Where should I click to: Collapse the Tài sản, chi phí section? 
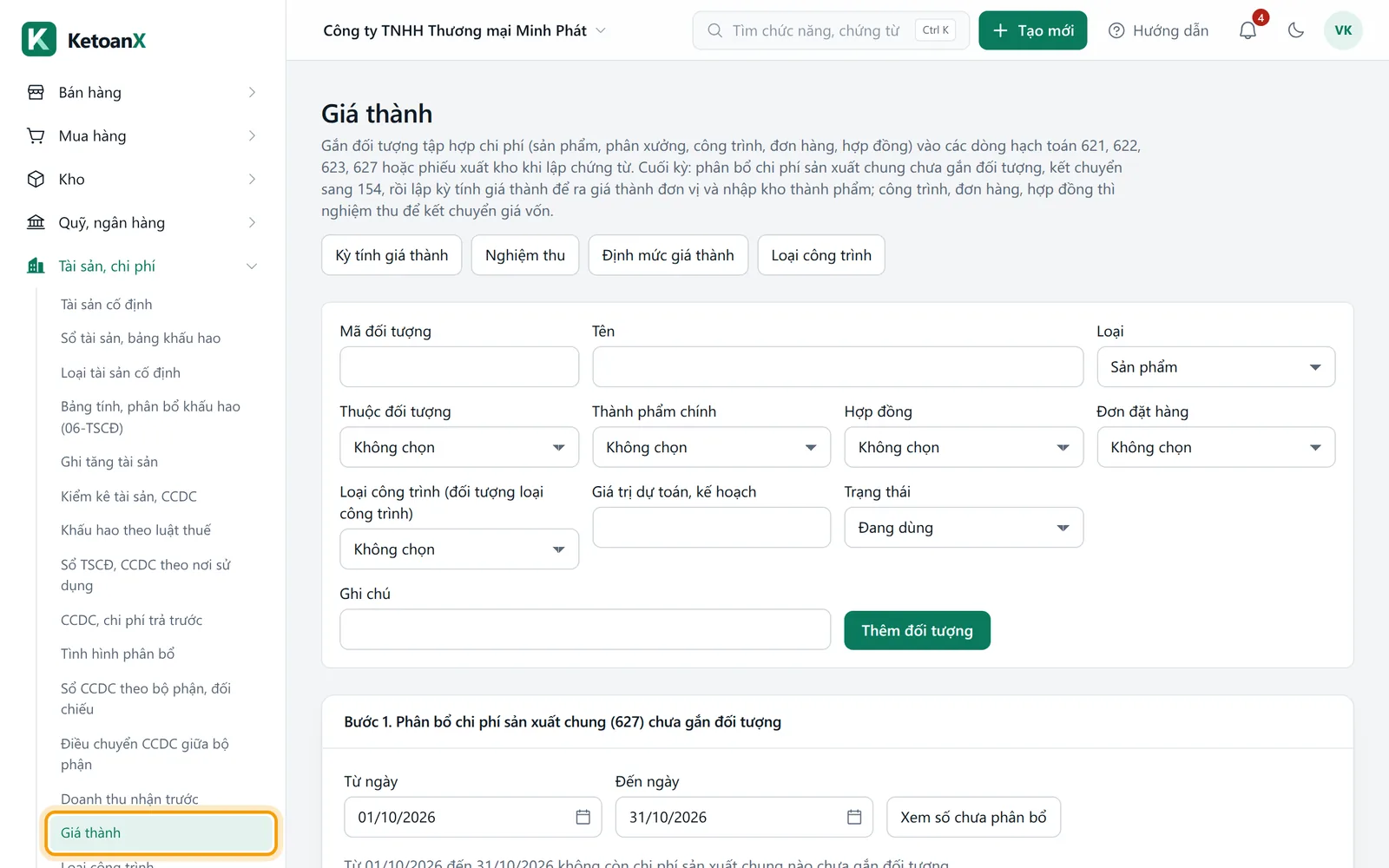point(252,266)
